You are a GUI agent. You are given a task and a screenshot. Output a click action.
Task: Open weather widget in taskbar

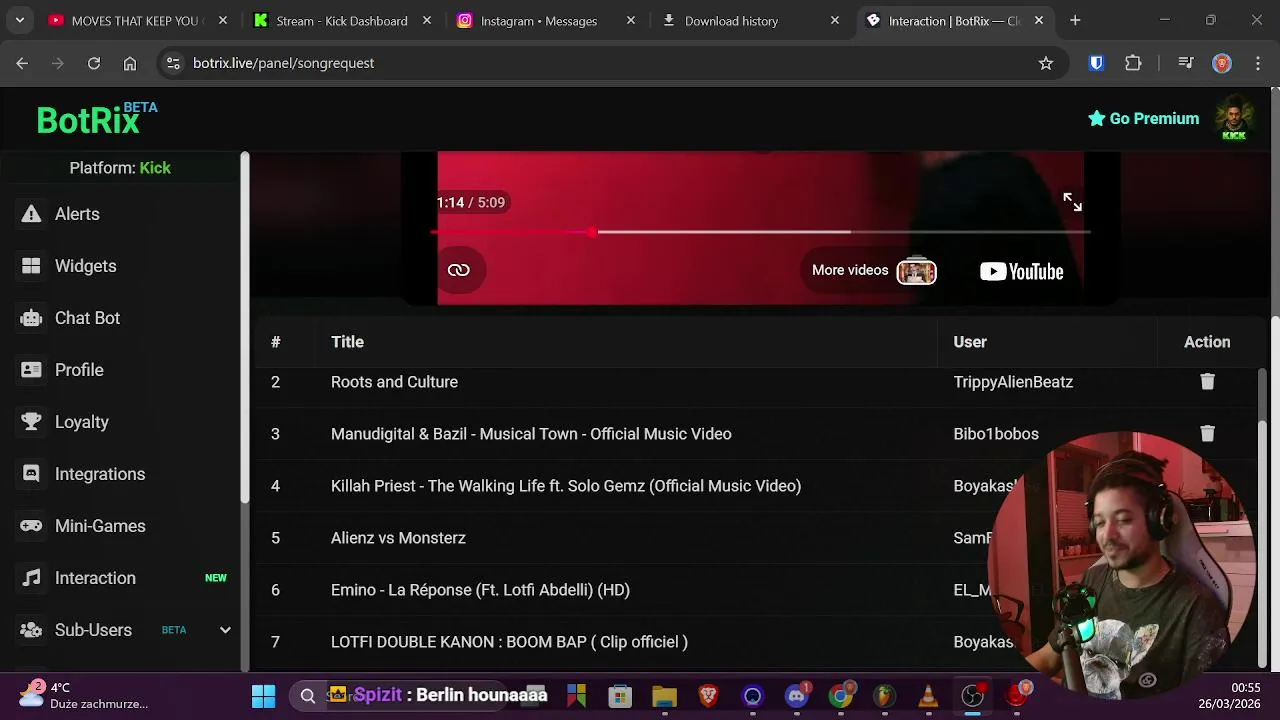84,696
